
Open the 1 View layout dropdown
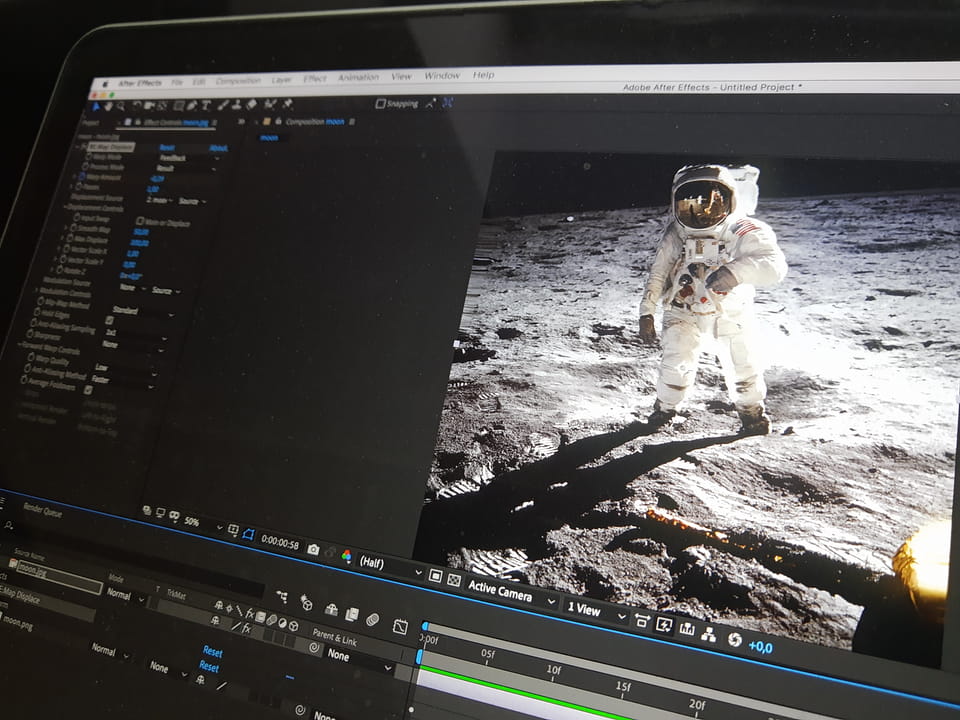pos(592,609)
